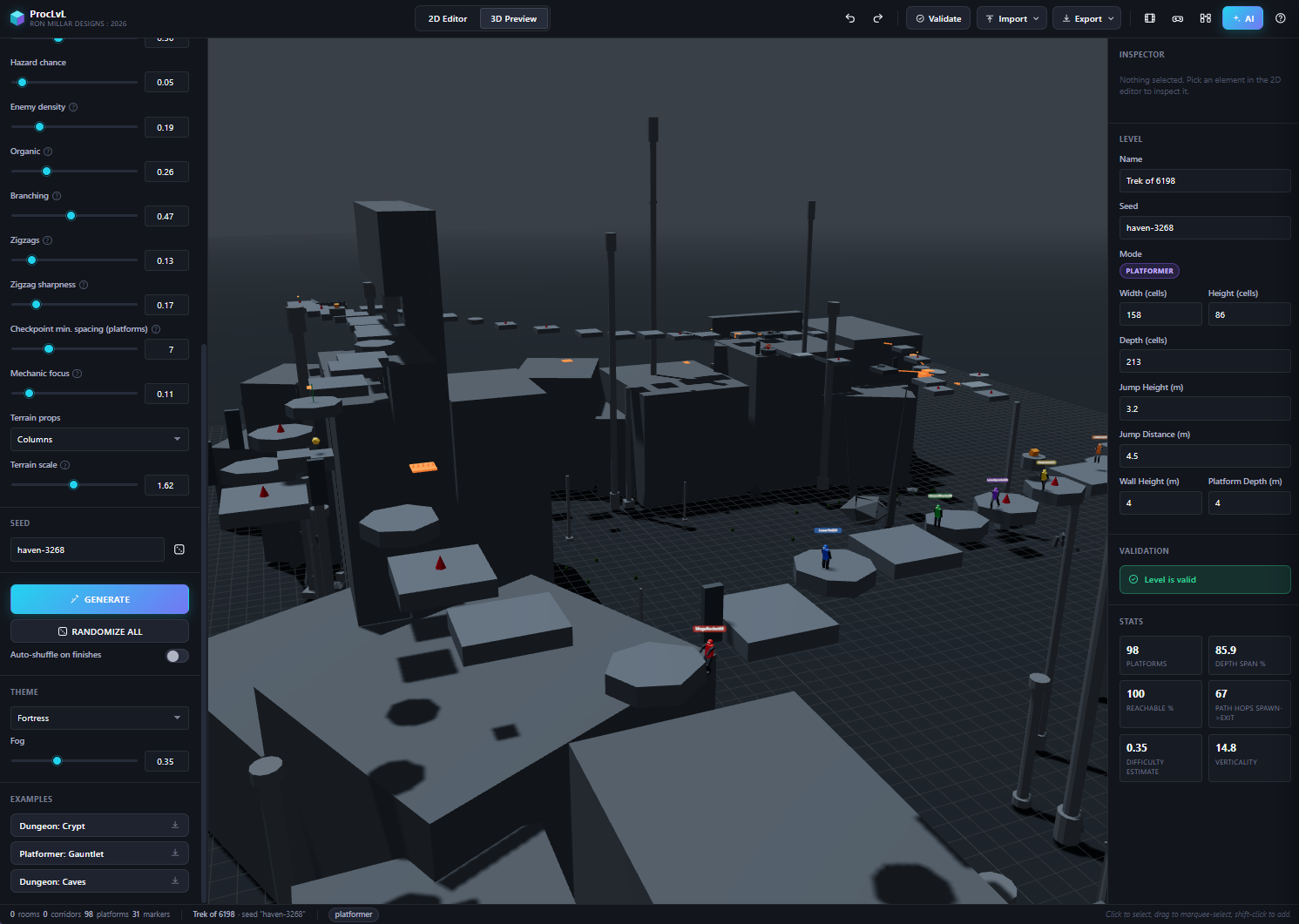Click RANDOMIZE ALL button
1299x924 pixels.
coord(99,631)
